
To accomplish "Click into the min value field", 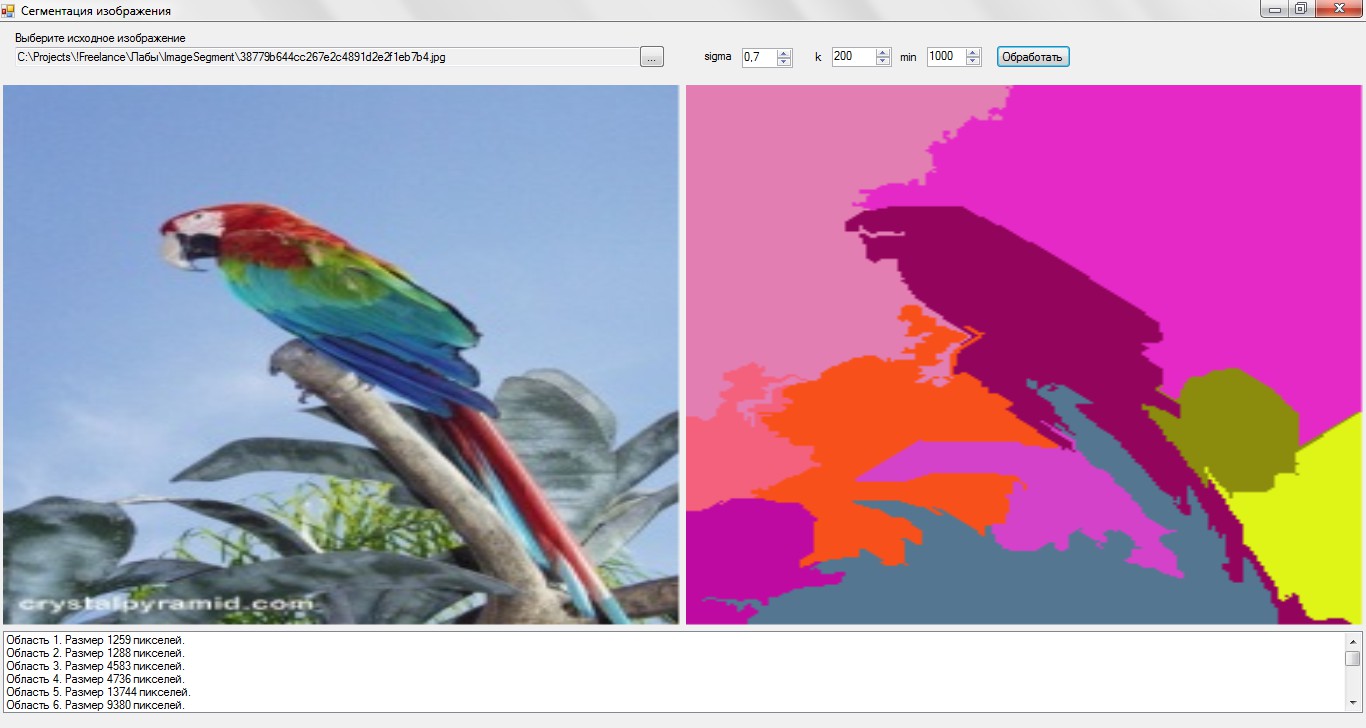I will coord(945,57).
